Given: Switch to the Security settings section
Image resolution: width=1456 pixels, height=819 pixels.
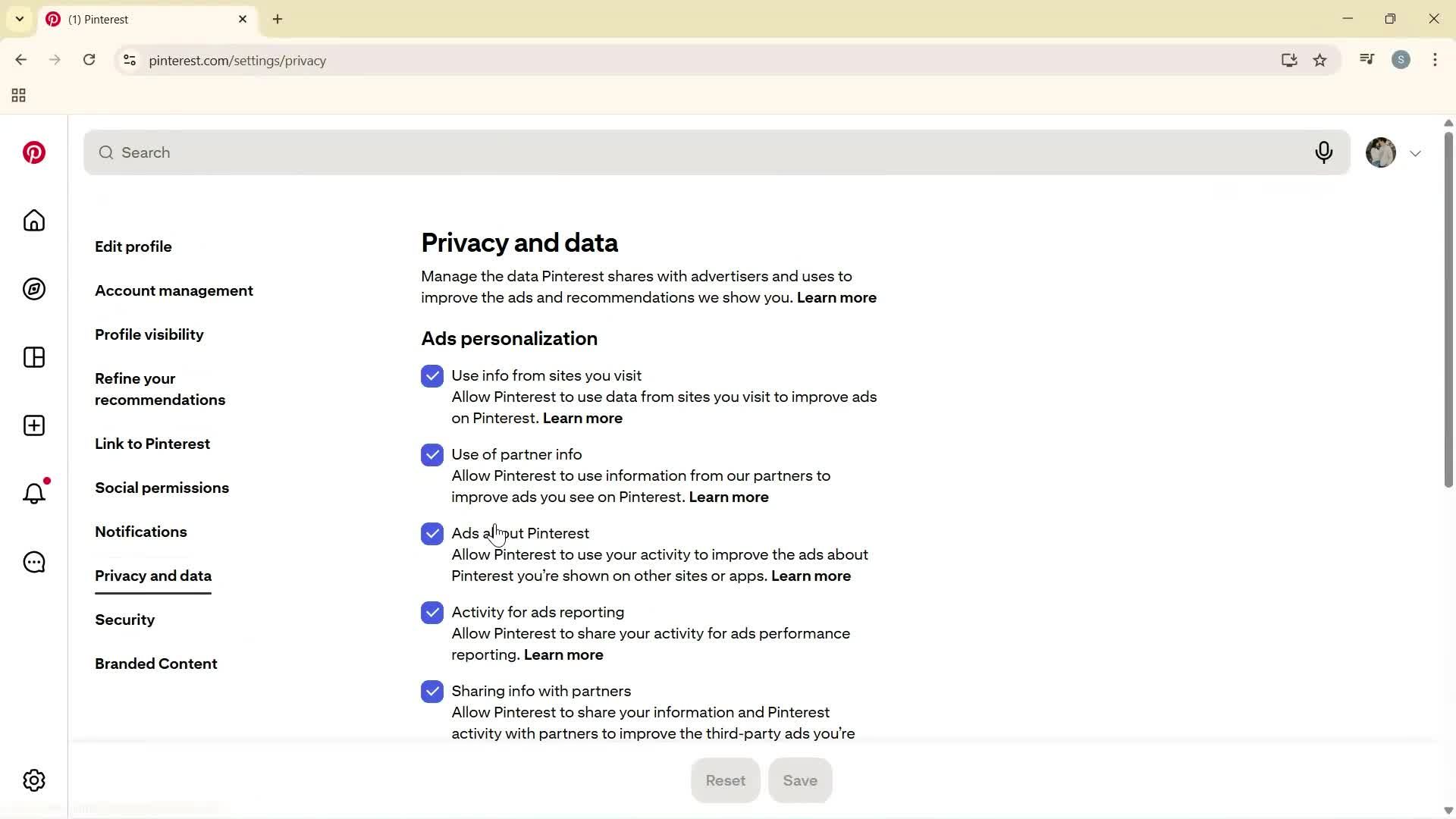Looking at the screenshot, I should 124,620.
